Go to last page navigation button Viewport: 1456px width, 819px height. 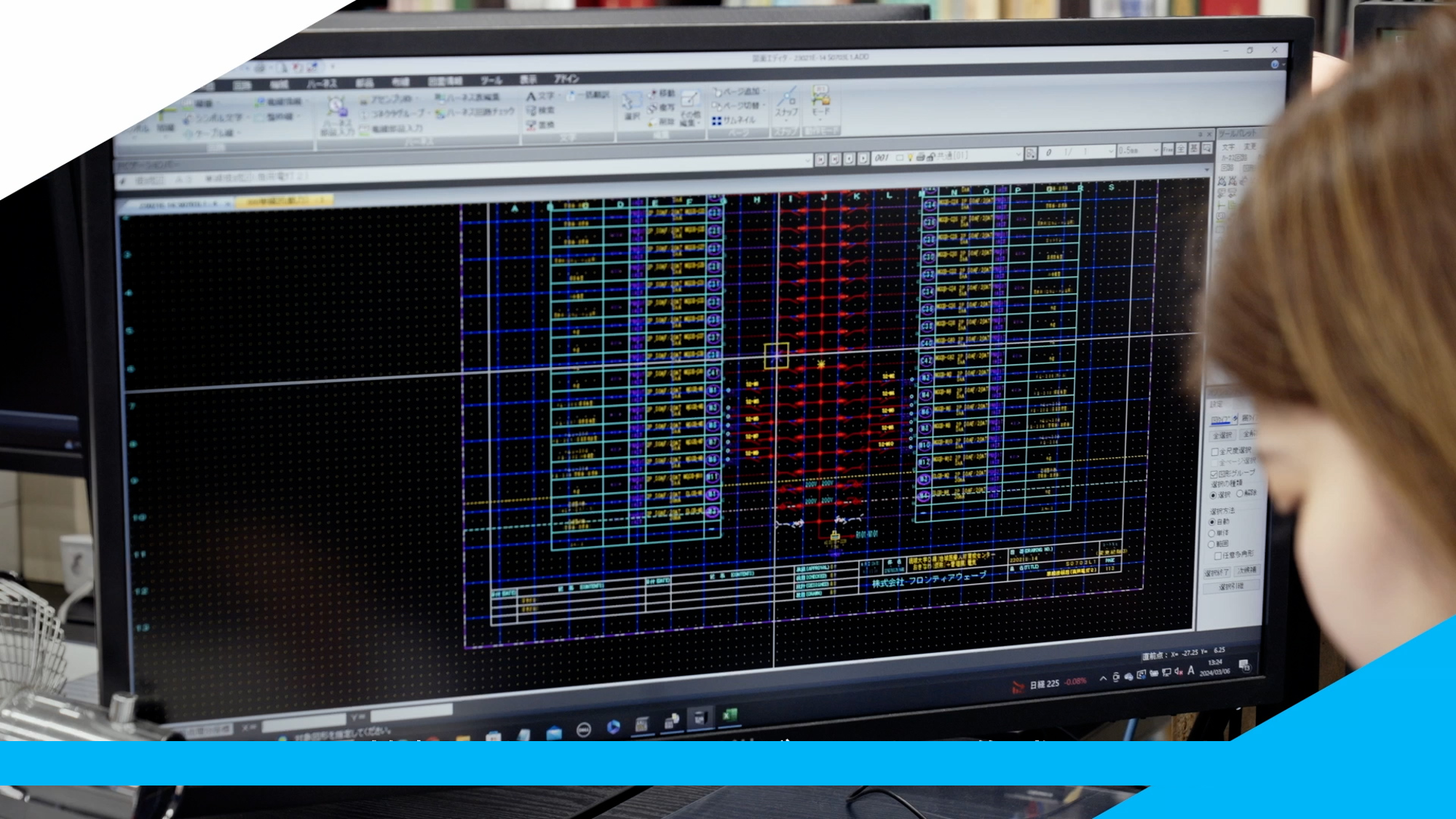[835, 159]
